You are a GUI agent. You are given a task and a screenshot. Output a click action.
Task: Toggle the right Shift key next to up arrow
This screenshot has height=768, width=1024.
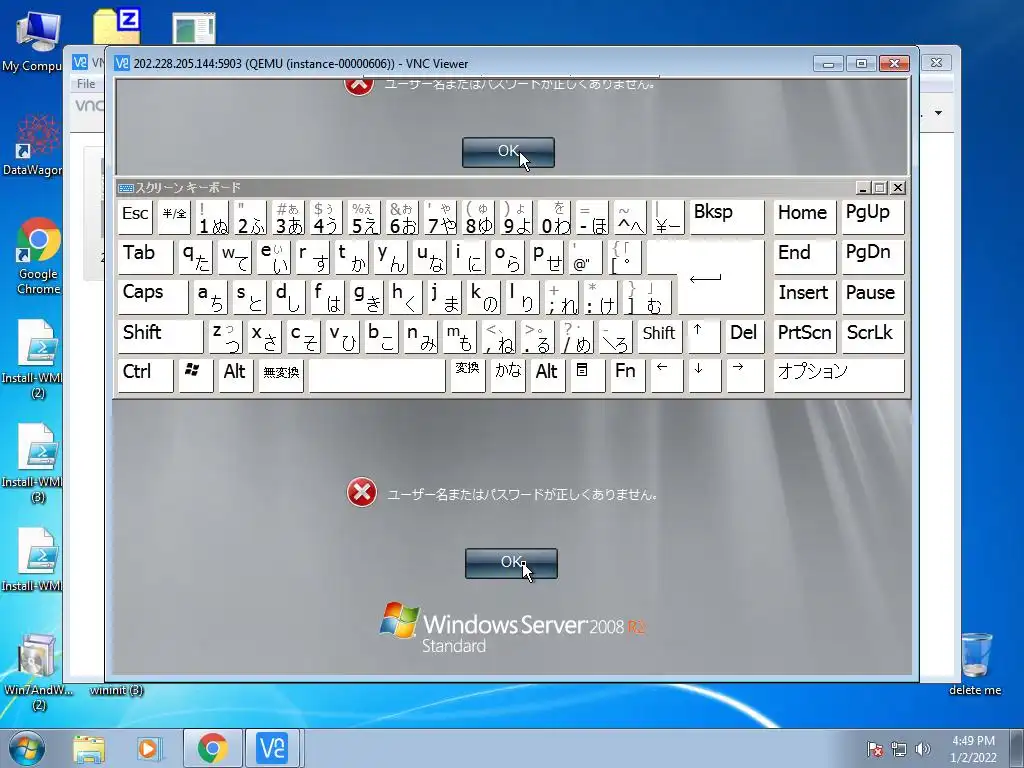(x=659, y=337)
